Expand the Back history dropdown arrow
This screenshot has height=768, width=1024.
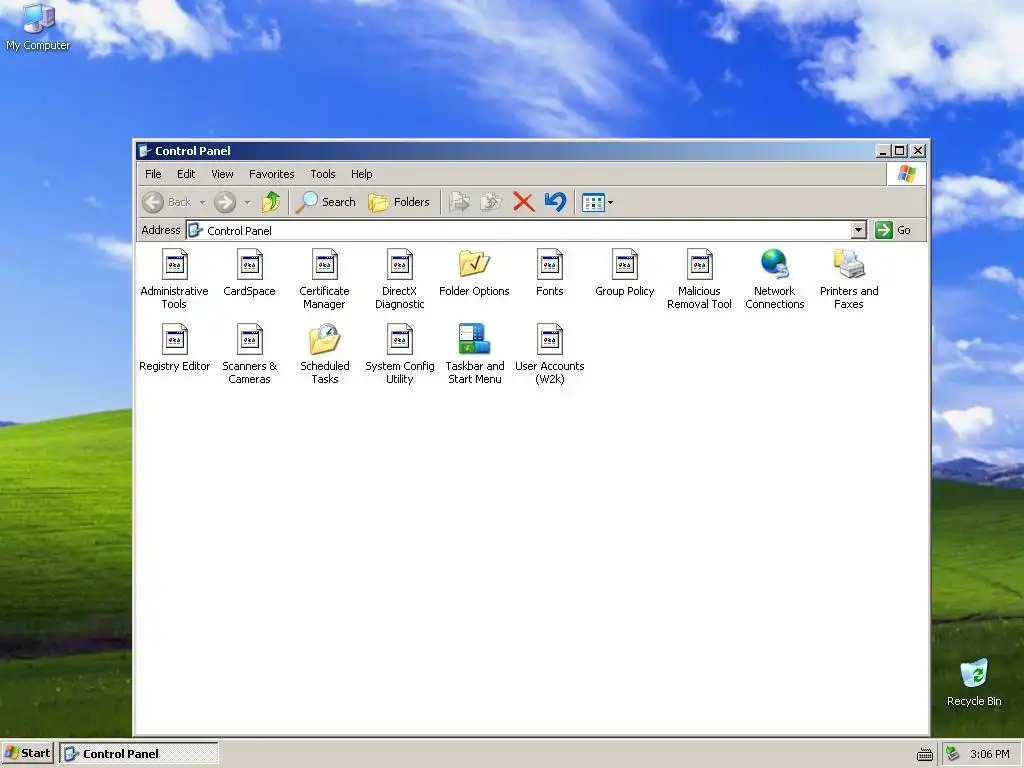[202, 202]
